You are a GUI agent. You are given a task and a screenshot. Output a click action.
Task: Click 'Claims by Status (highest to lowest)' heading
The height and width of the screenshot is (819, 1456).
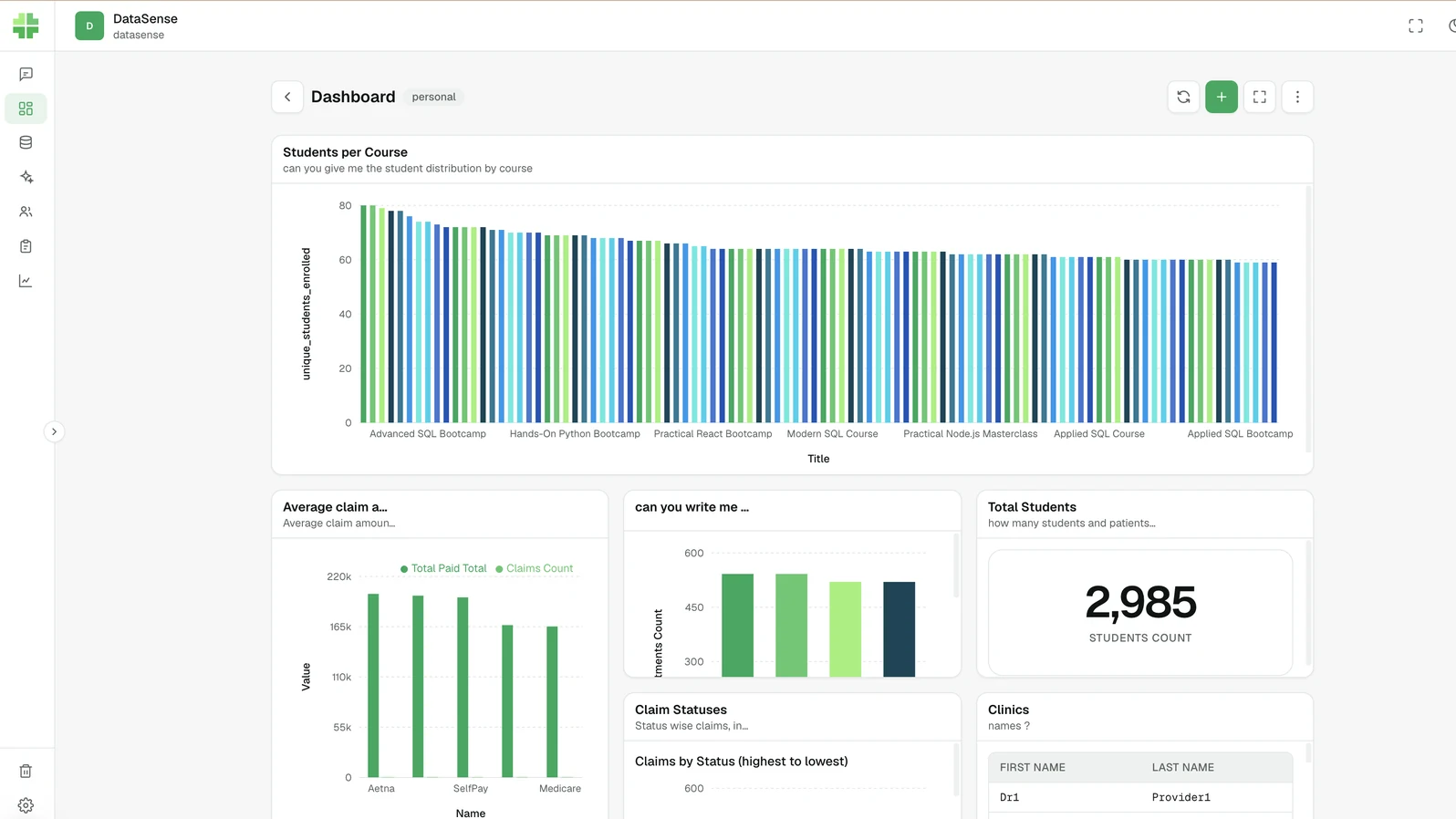[x=742, y=762]
